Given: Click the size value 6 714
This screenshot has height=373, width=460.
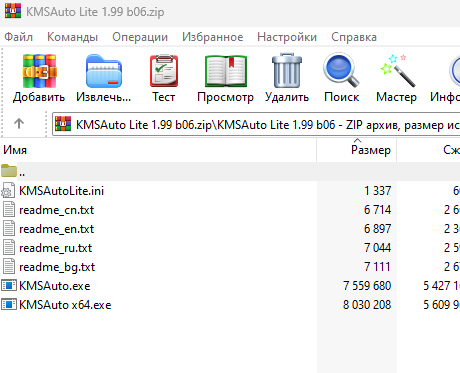Looking at the screenshot, I should 377,210.
